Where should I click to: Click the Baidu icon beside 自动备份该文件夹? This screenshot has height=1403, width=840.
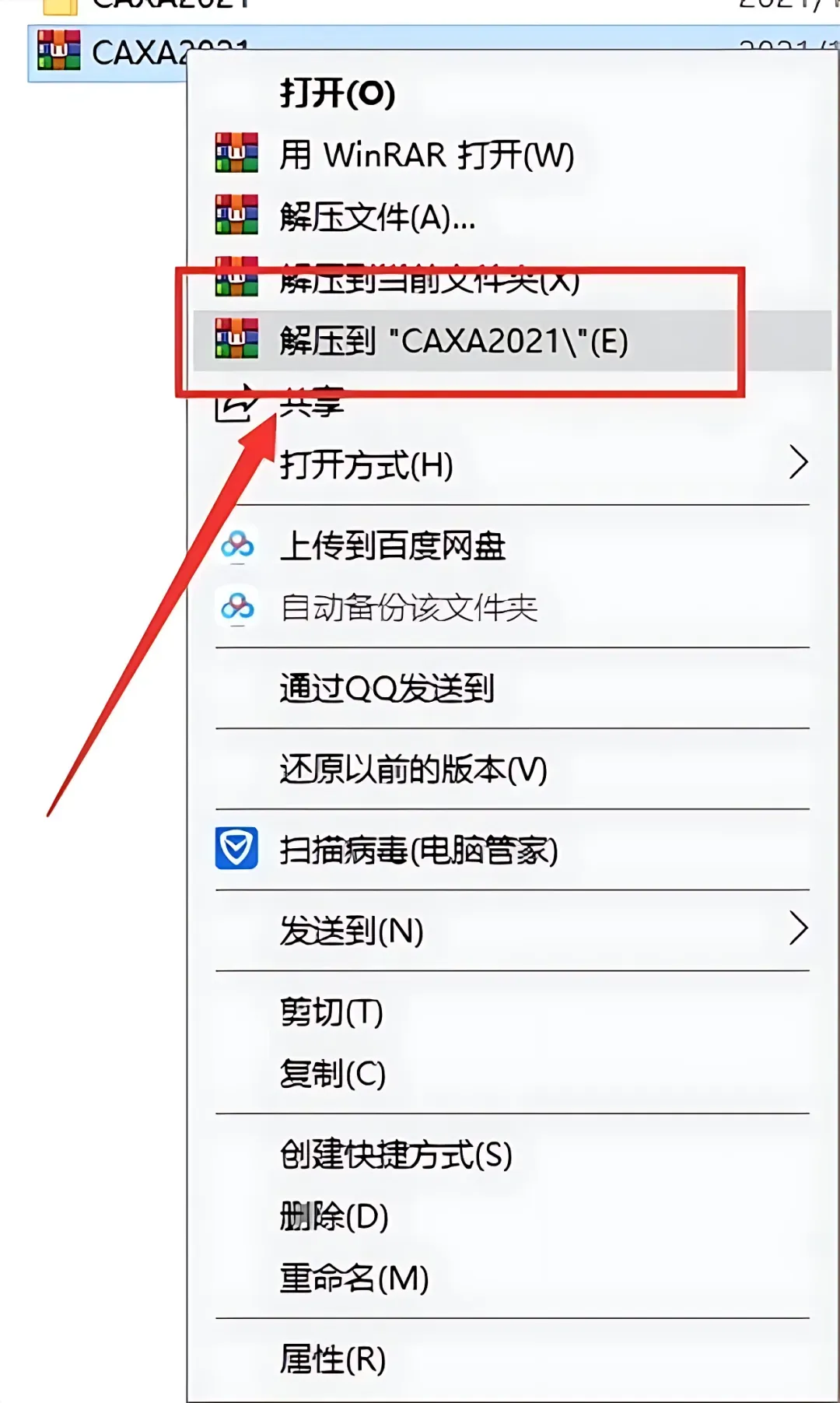tap(237, 606)
